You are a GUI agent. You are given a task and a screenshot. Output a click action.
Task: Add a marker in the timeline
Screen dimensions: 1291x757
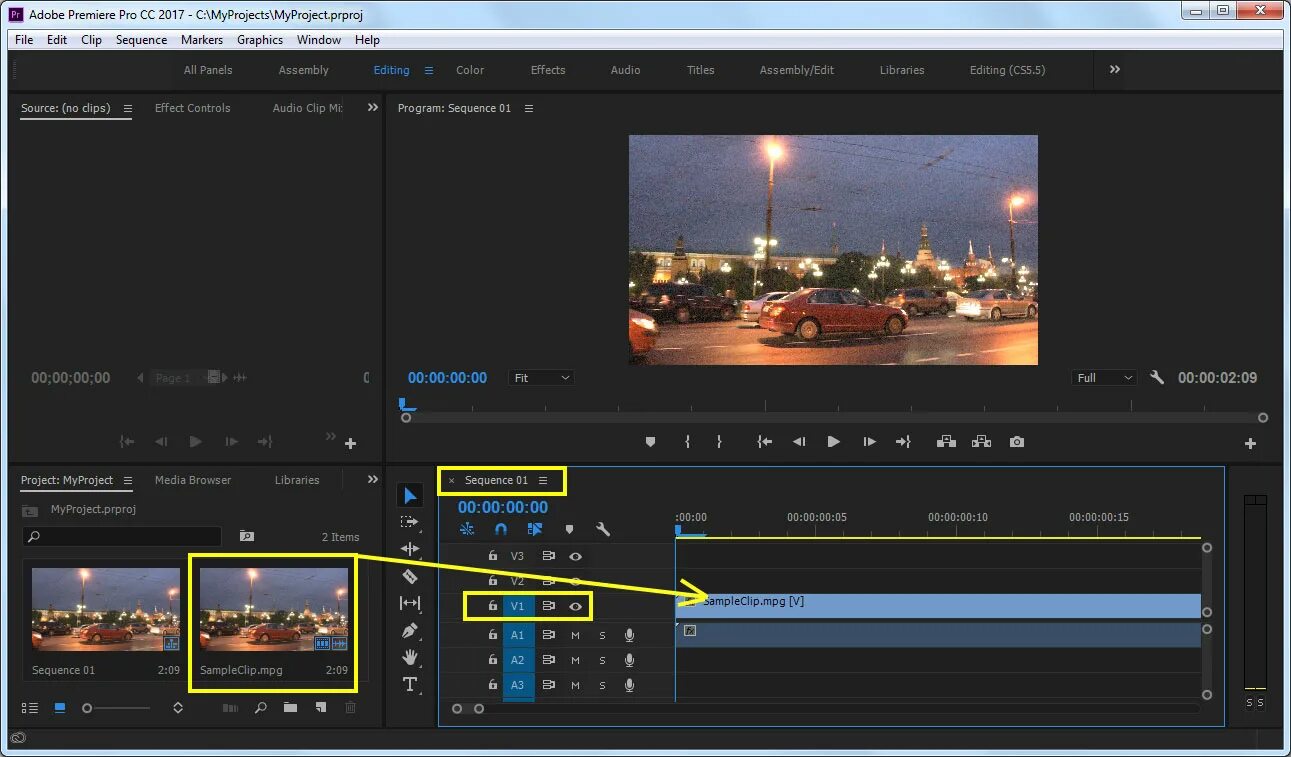pos(569,529)
